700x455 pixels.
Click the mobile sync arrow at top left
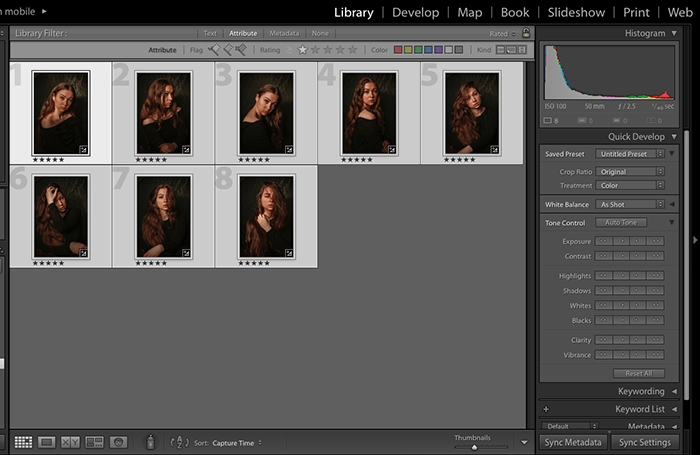[x=44, y=11]
